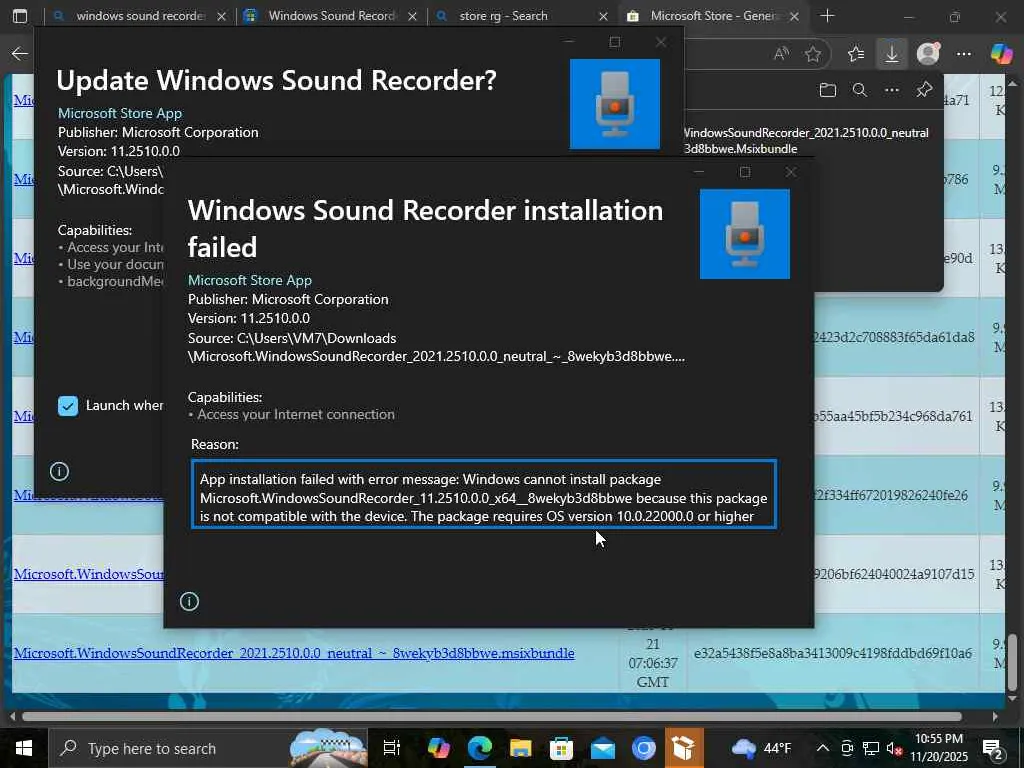The height and width of the screenshot is (768, 1024).
Task: Click info icon in installation failed dialog
Action: [189, 601]
